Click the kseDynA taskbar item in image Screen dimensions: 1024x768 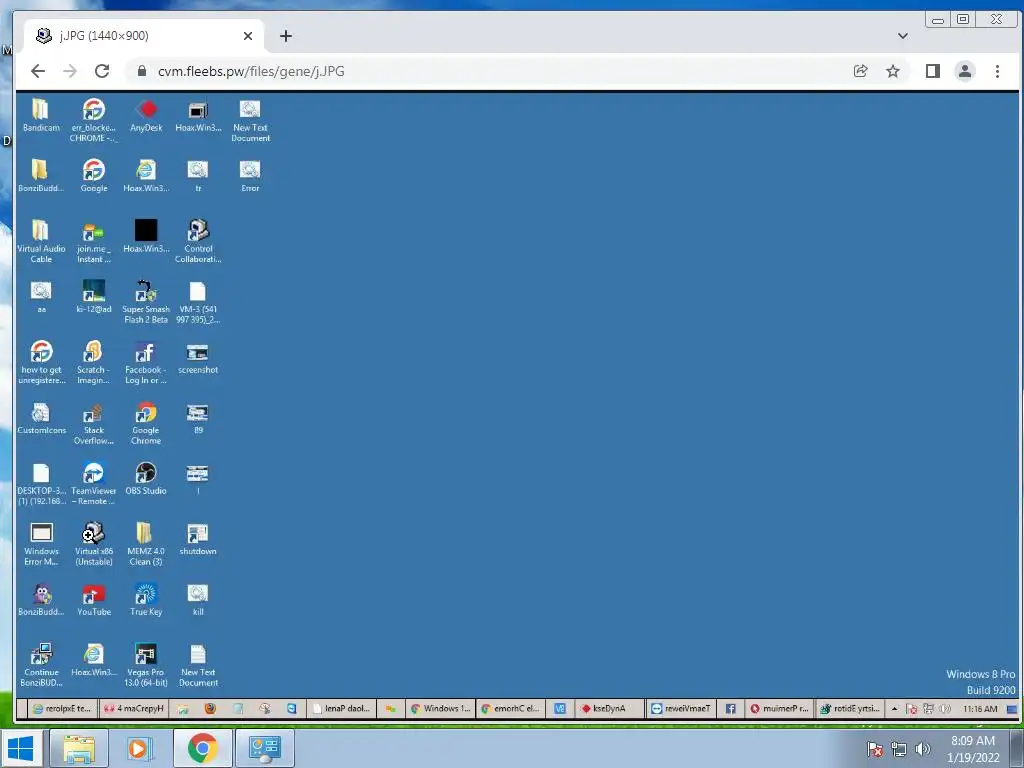tap(609, 709)
